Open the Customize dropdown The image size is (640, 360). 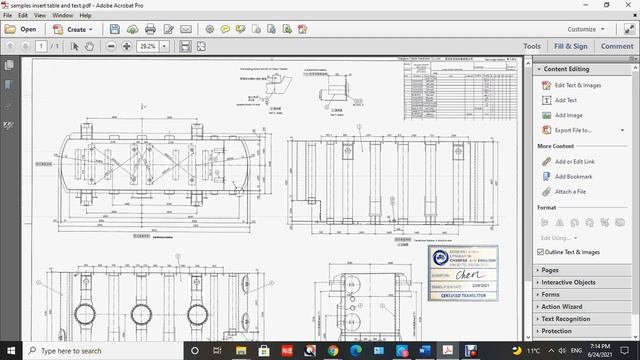coord(586,29)
